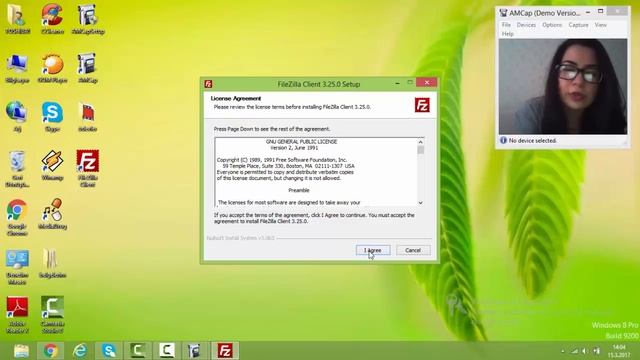
Task: Click AMCap title bar app icon
Action: point(504,13)
